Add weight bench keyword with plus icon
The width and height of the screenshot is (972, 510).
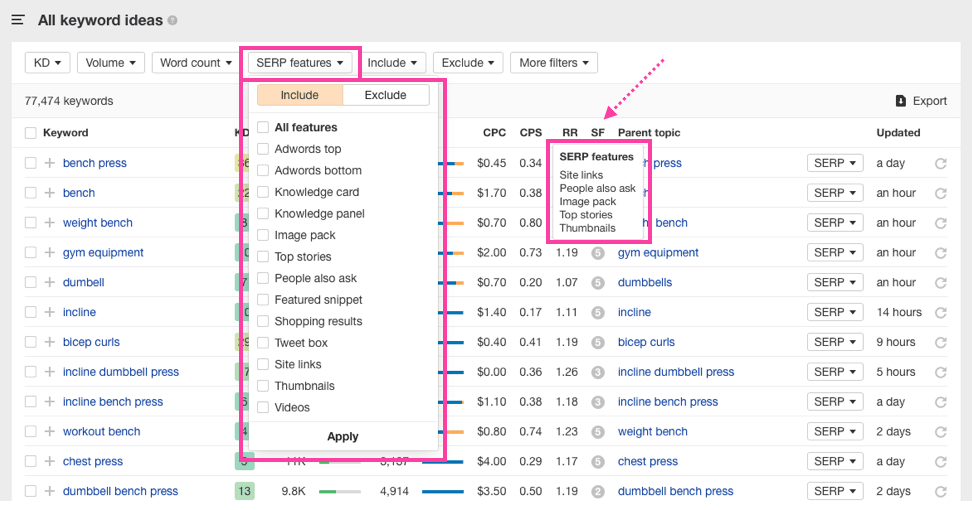point(50,222)
